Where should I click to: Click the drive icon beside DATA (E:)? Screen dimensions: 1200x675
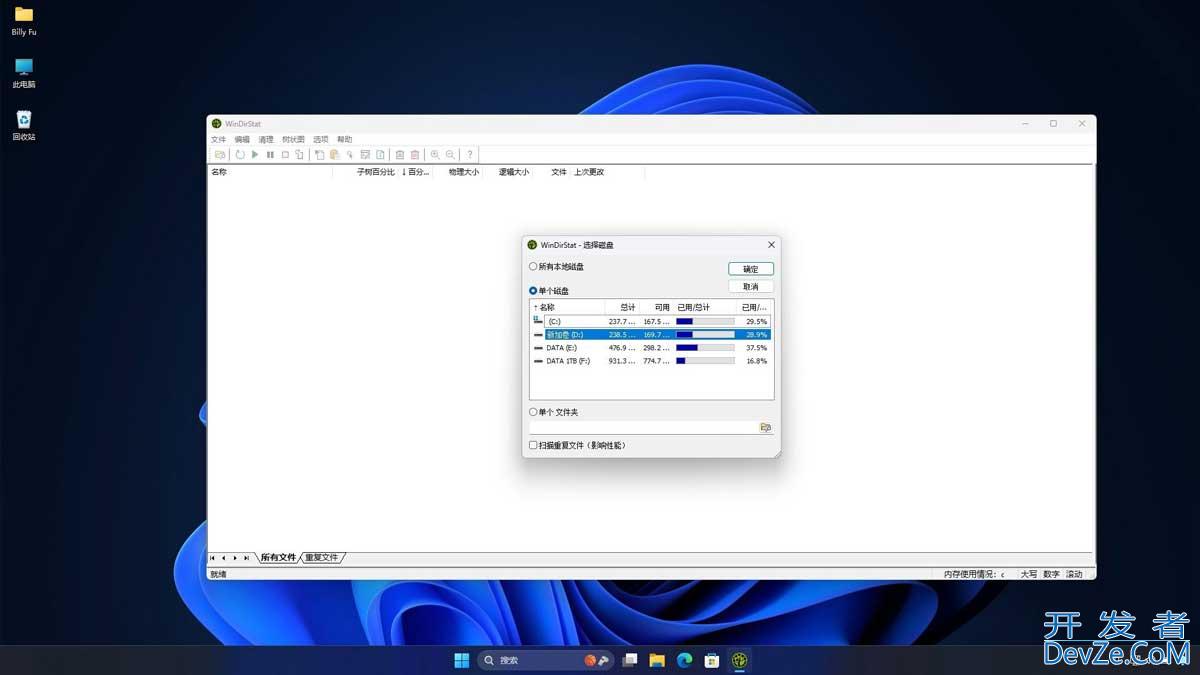click(x=538, y=348)
